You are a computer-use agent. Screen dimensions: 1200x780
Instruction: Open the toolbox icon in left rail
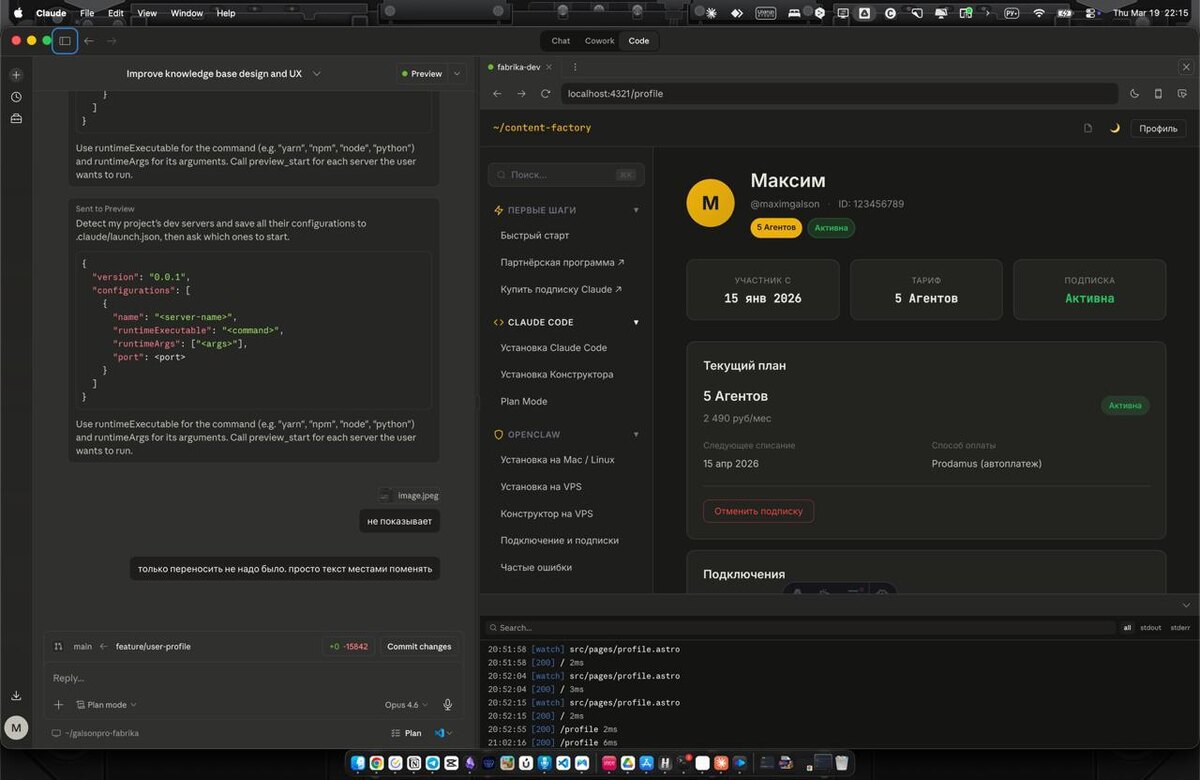(16, 119)
